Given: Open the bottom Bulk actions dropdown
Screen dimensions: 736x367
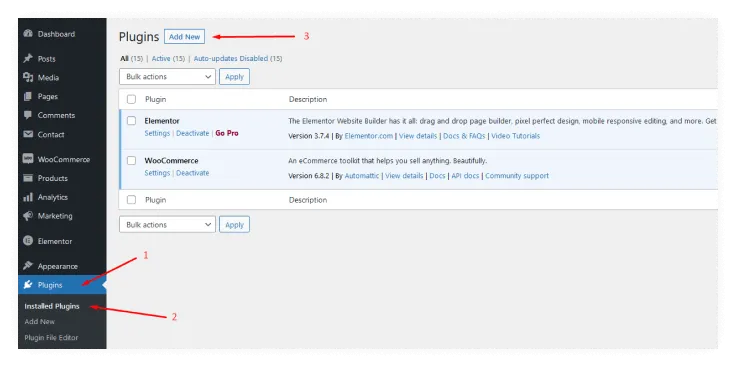Looking at the screenshot, I should [x=168, y=224].
